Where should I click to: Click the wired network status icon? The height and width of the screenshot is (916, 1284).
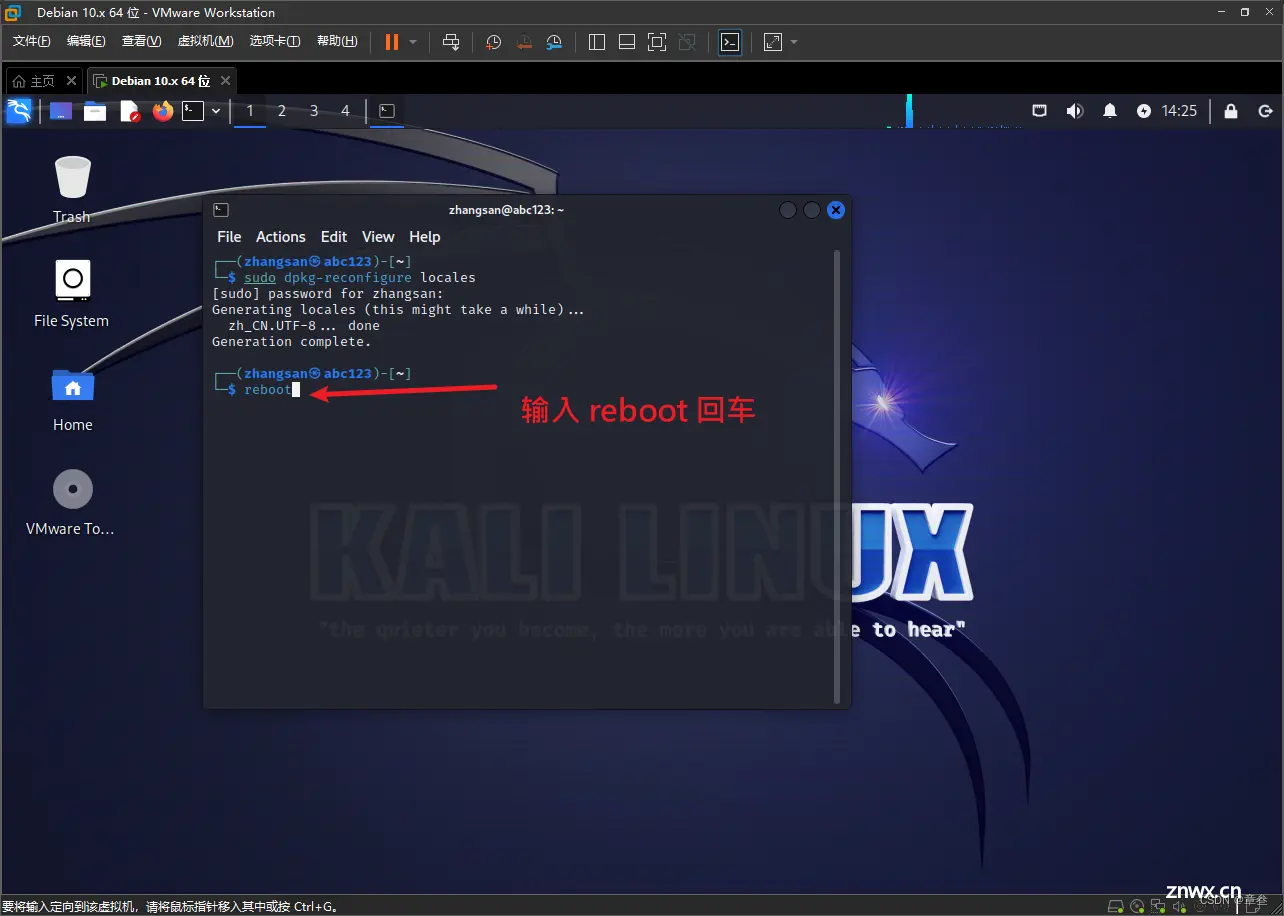pos(1040,111)
